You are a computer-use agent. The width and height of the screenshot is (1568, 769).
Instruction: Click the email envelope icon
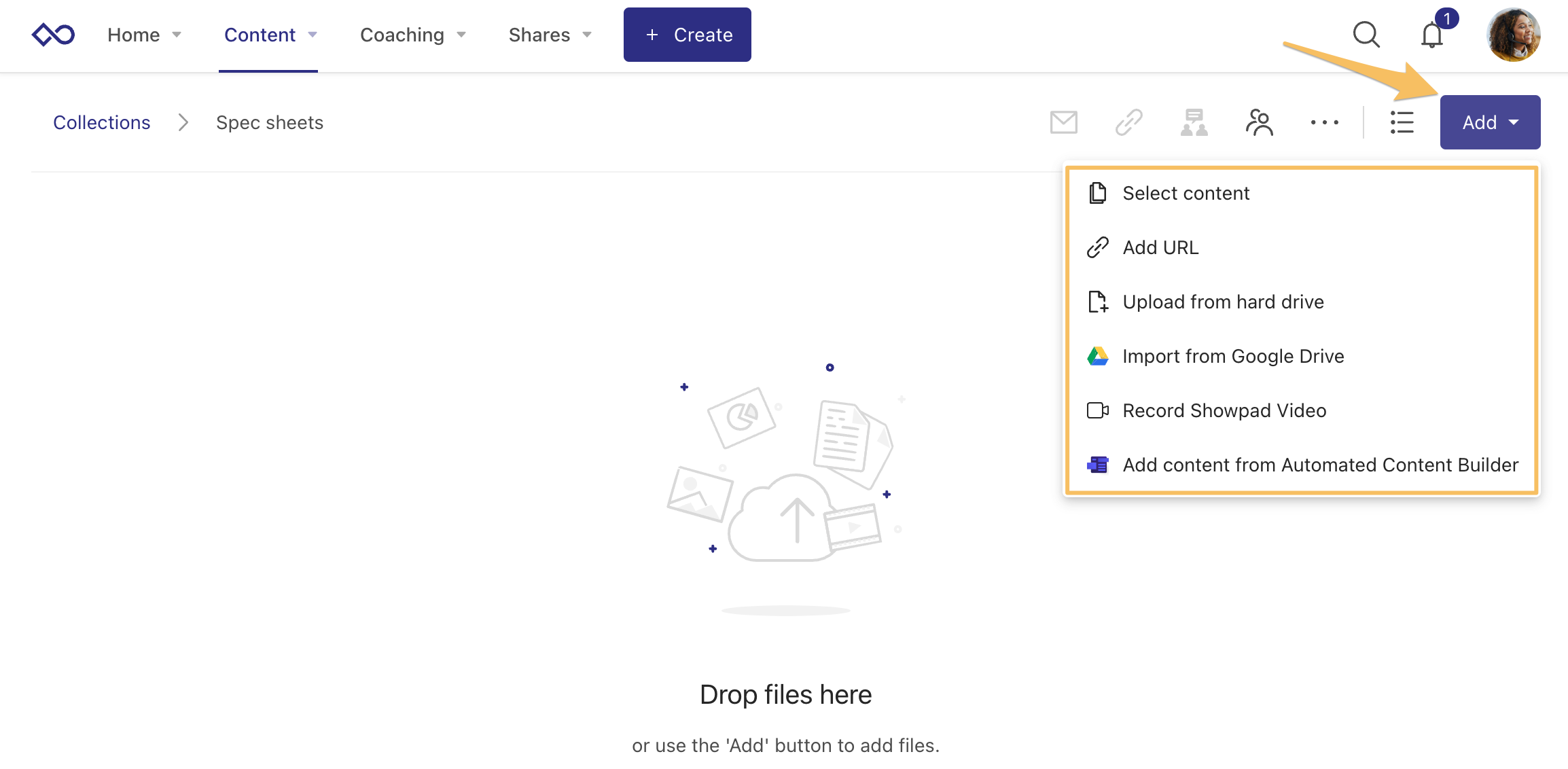coord(1064,122)
